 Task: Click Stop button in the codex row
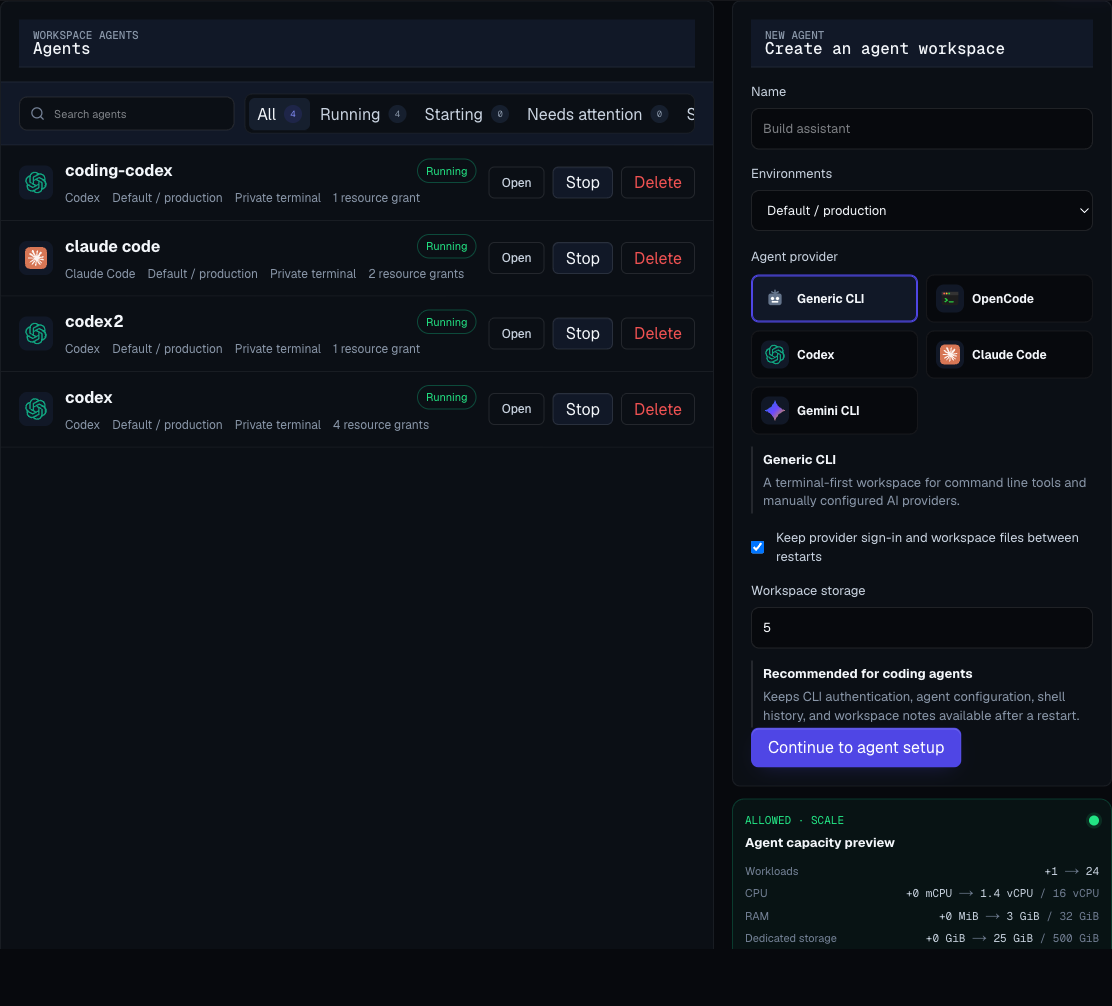(582, 409)
